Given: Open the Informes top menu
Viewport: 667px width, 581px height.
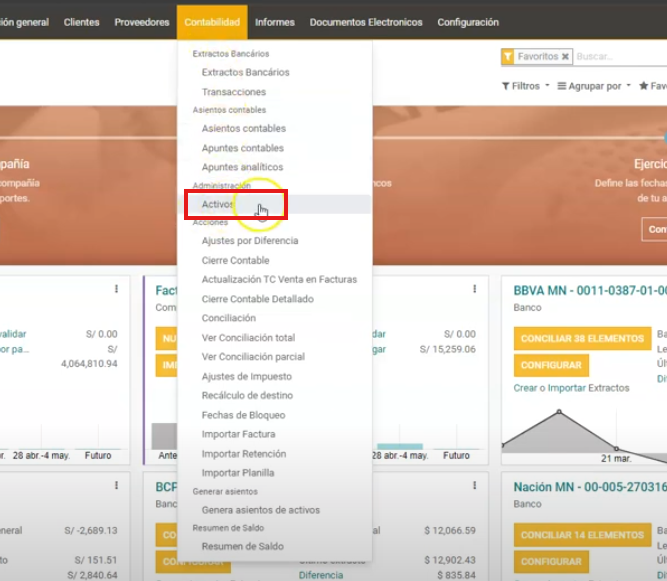Looking at the screenshot, I should (x=274, y=22).
